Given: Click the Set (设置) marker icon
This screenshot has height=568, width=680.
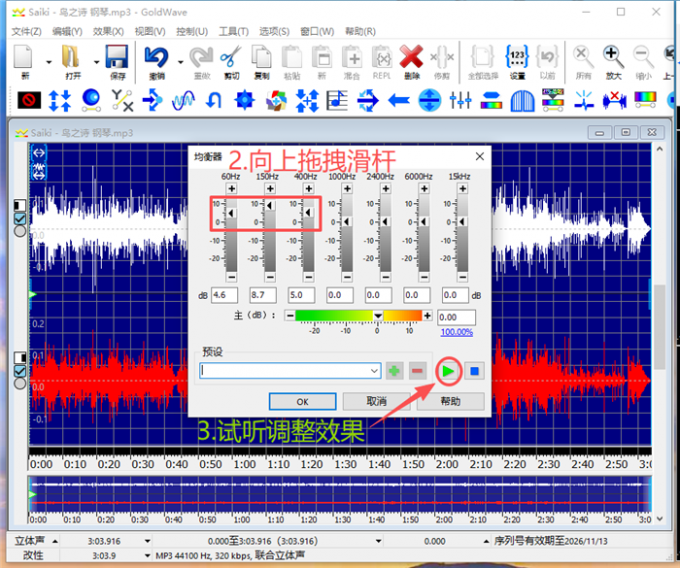Looking at the screenshot, I should [517, 57].
